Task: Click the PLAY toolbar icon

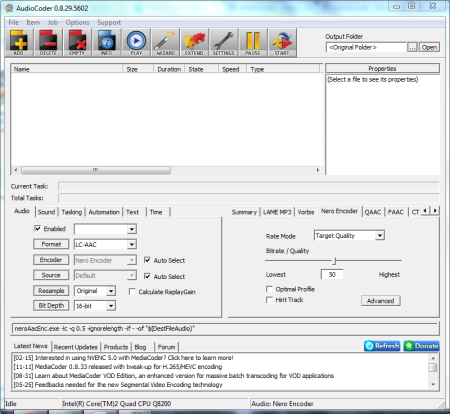Action: pos(136,43)
